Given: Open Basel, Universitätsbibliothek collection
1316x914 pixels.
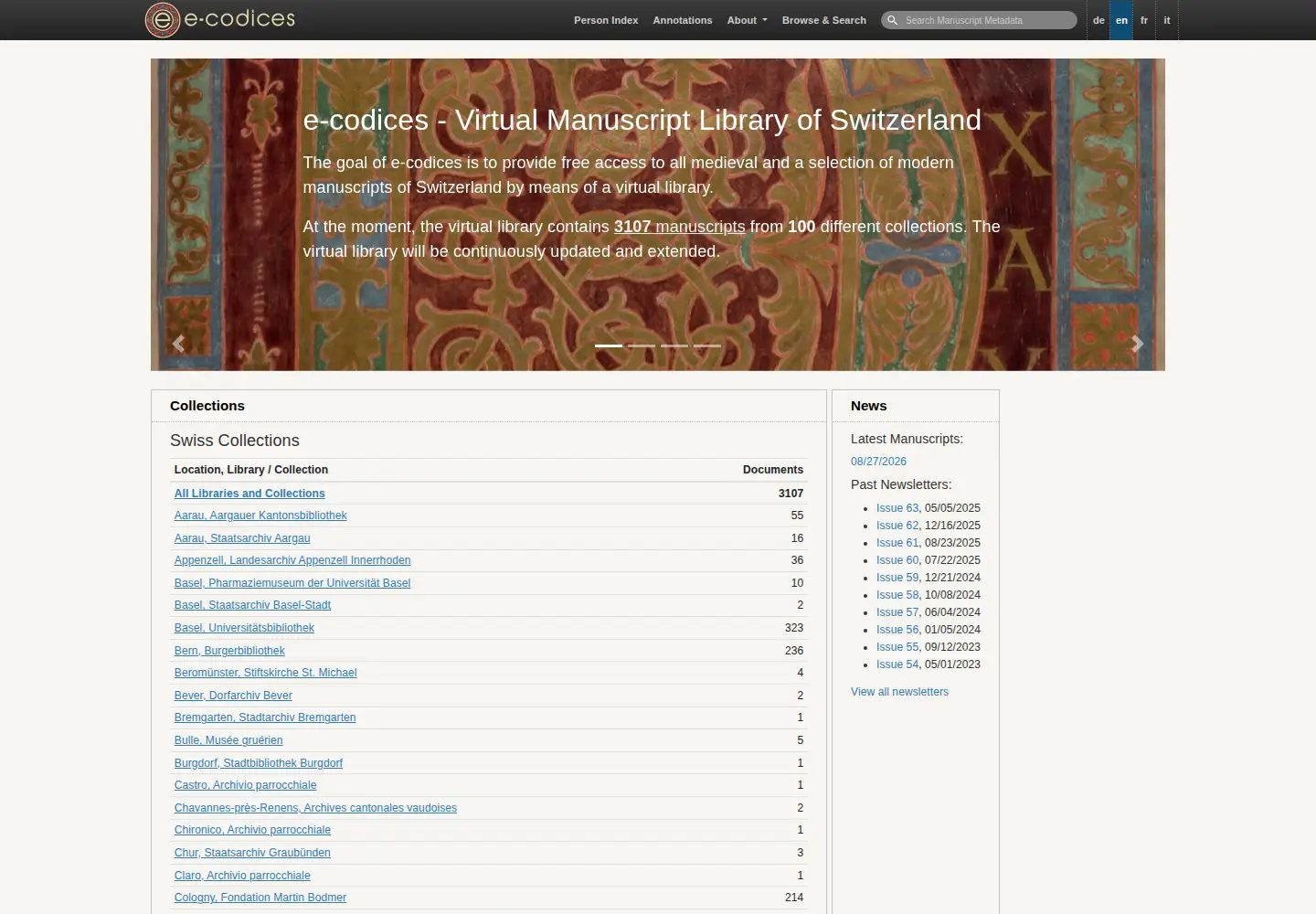Looking at the screenshot, I should pyautogui.click(x=244, y=628).
